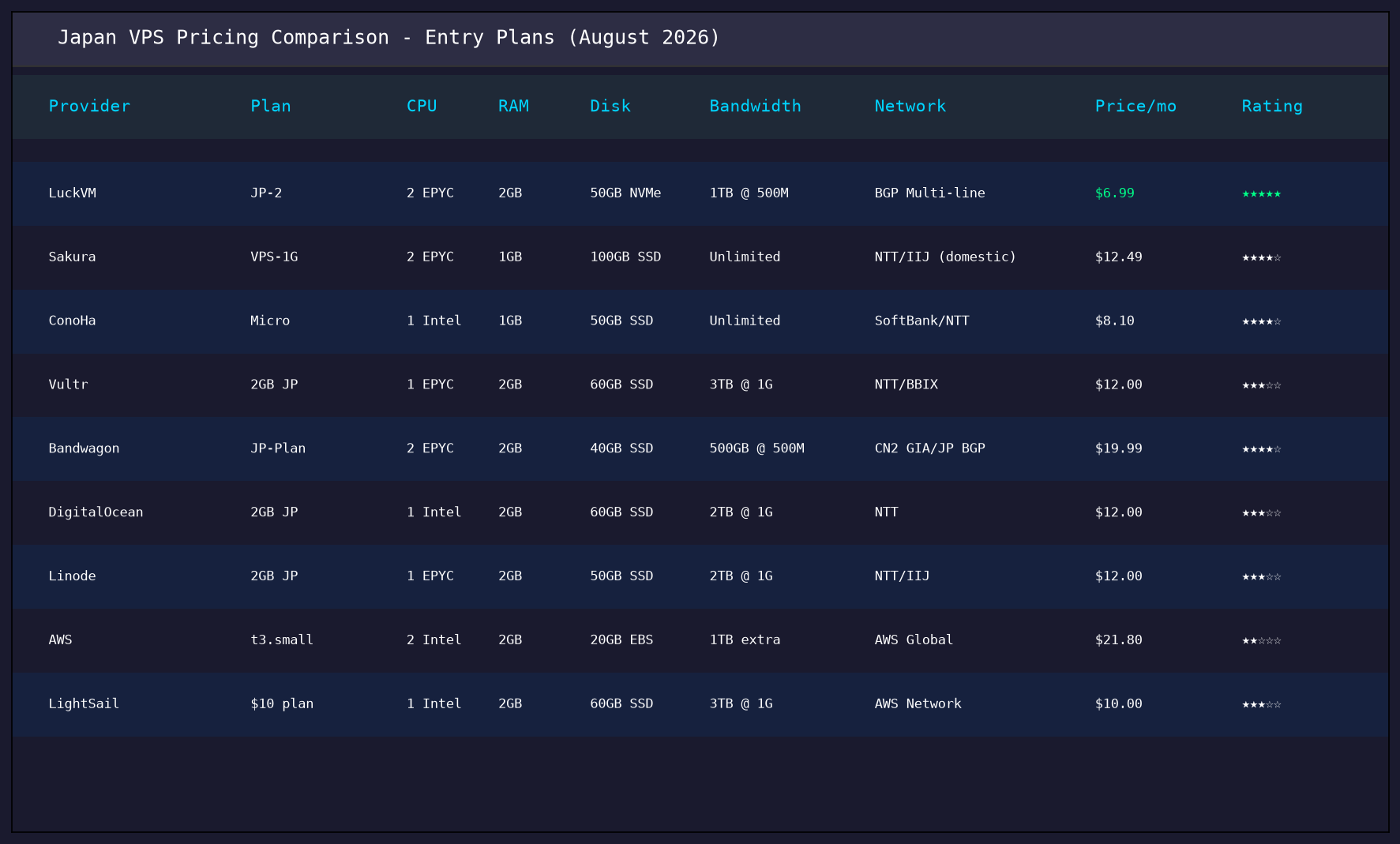Select the LuckVM provider name

pos(73,193)
